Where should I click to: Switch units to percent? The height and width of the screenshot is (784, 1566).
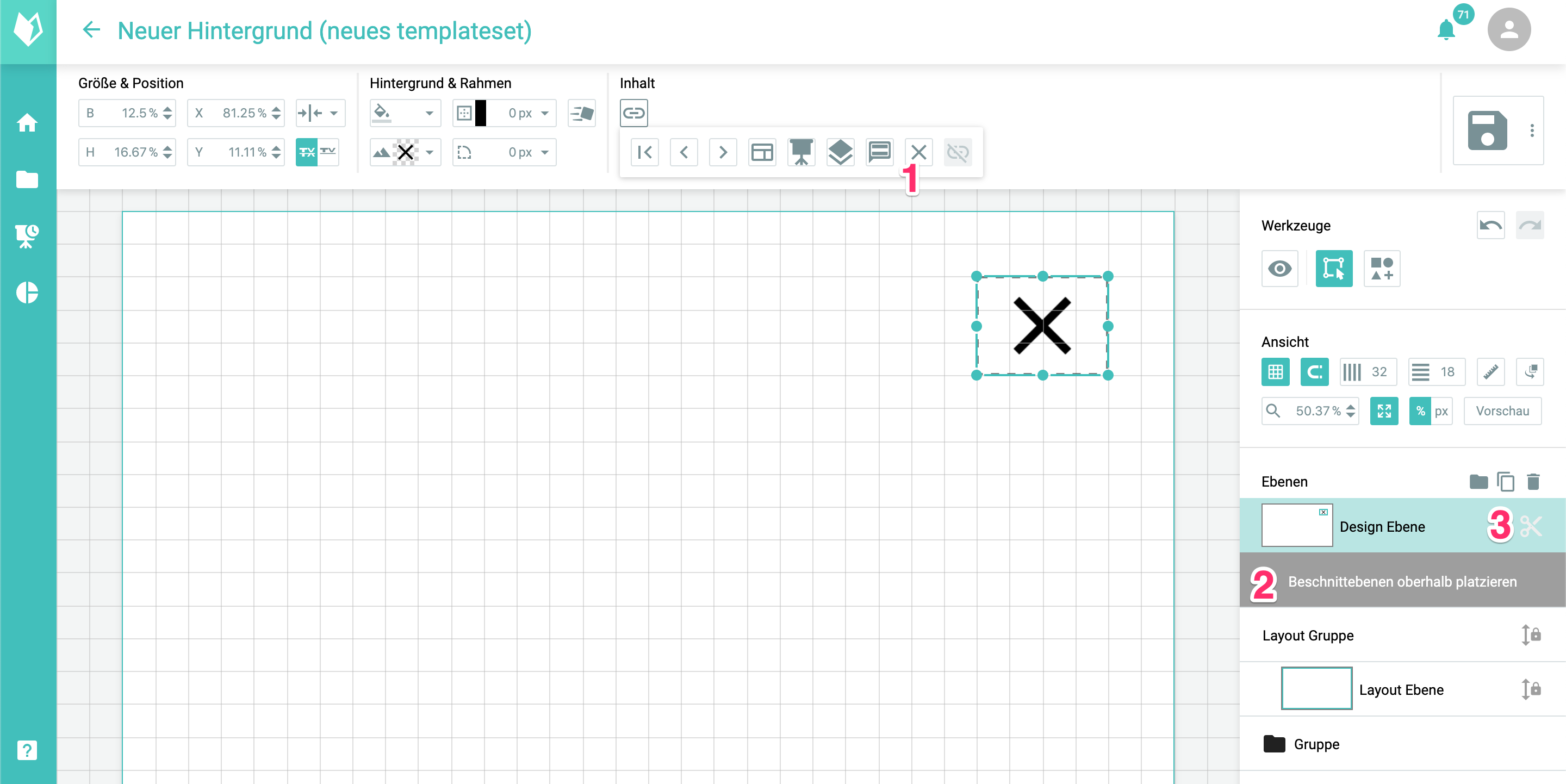point(1420,412)
